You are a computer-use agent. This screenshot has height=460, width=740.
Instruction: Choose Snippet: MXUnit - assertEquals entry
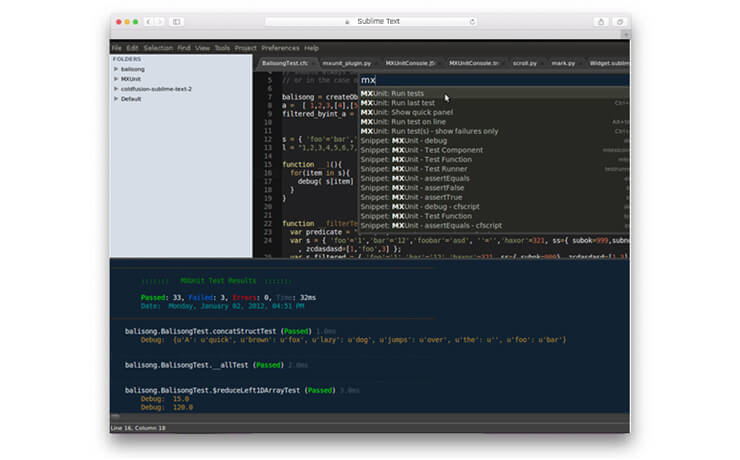494,178
